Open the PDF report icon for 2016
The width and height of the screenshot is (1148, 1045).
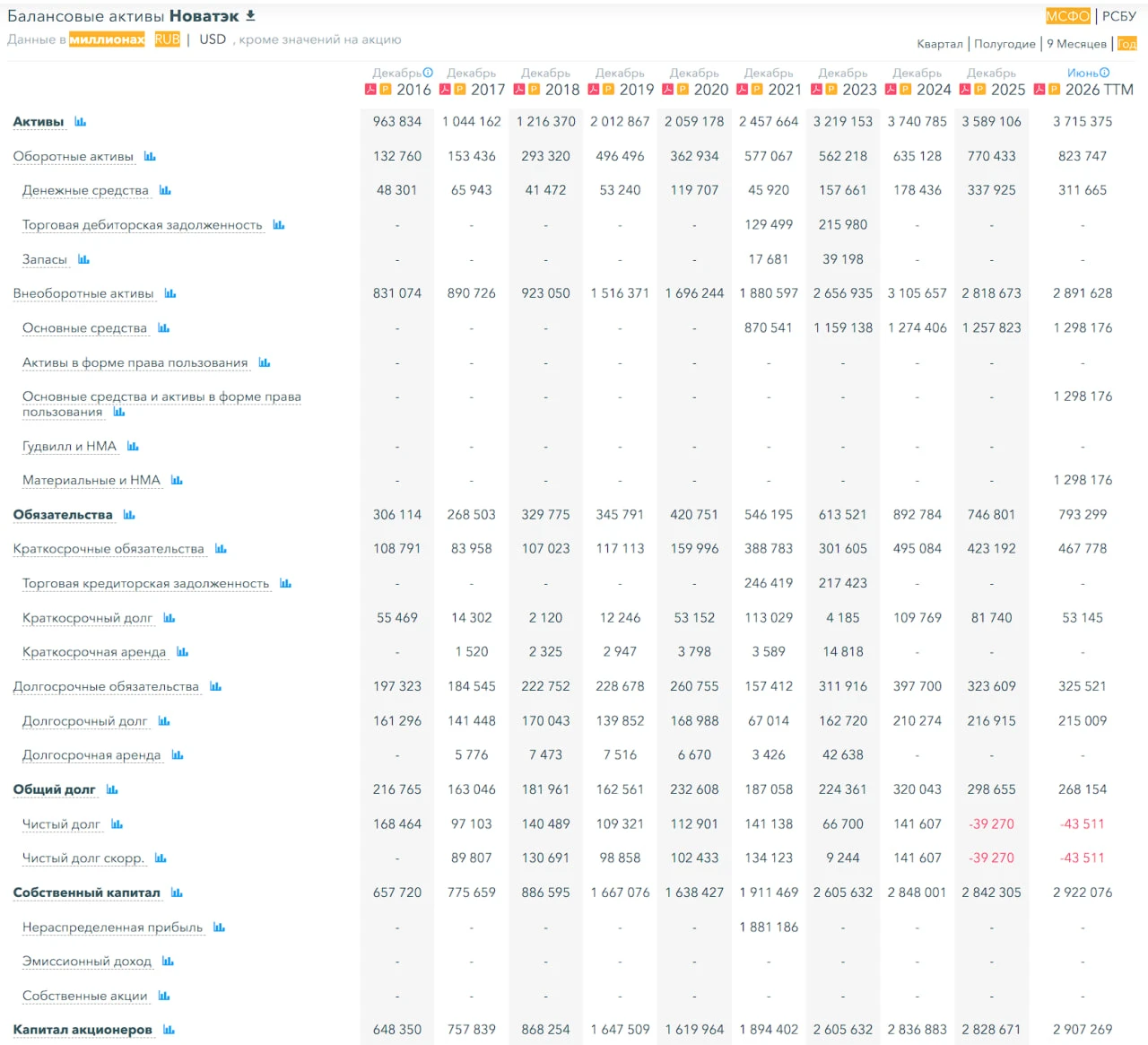click(x=370, y=90)
